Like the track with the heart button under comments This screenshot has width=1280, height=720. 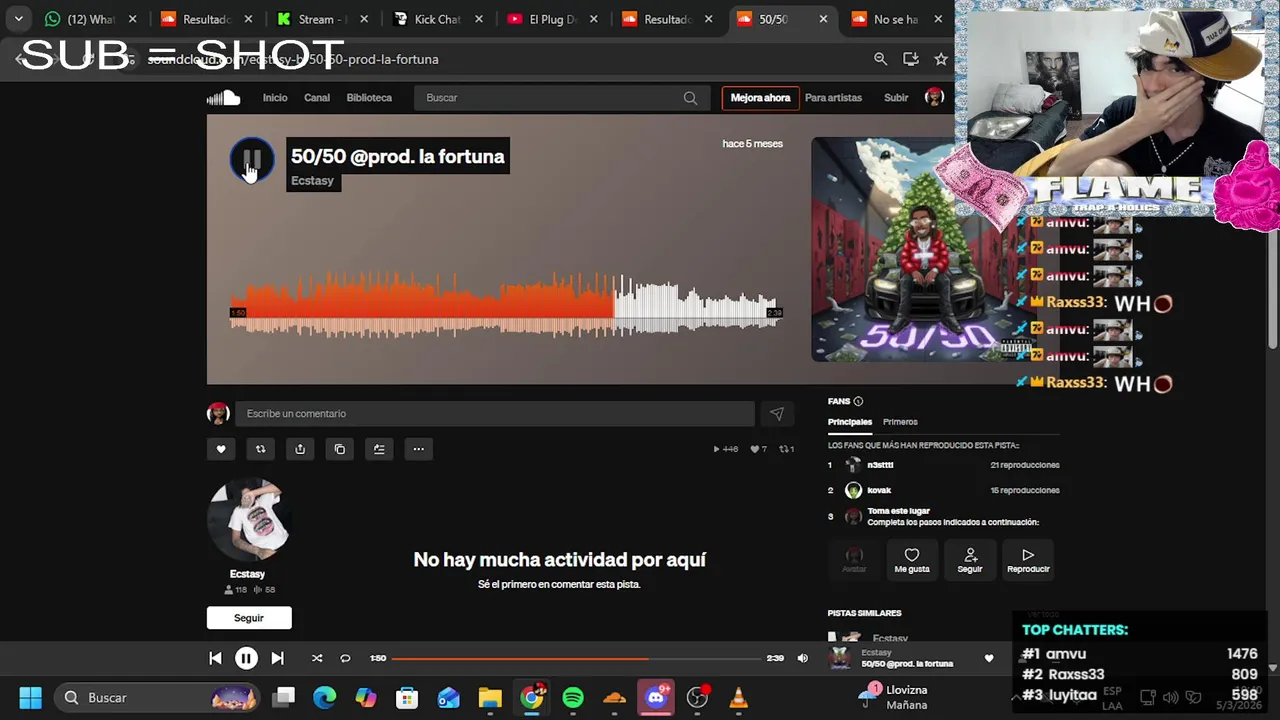(x=221, y=449)
